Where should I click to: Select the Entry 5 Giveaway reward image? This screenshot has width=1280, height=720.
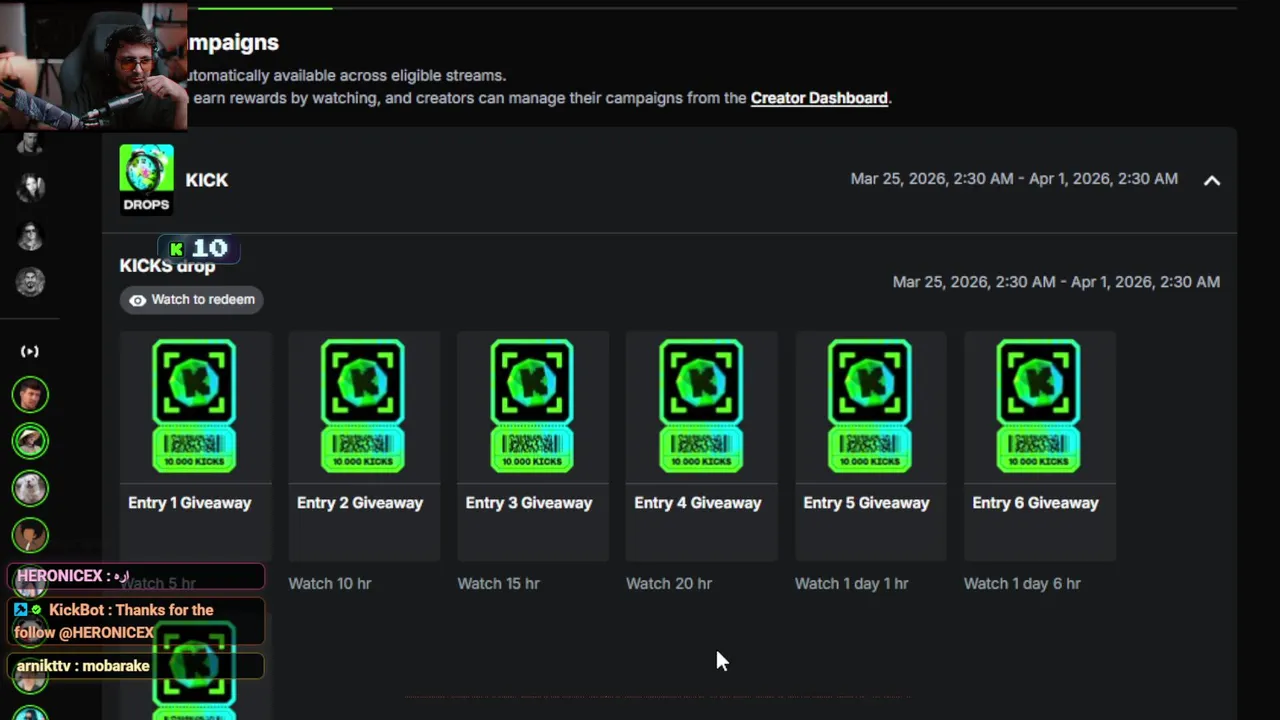870,406
